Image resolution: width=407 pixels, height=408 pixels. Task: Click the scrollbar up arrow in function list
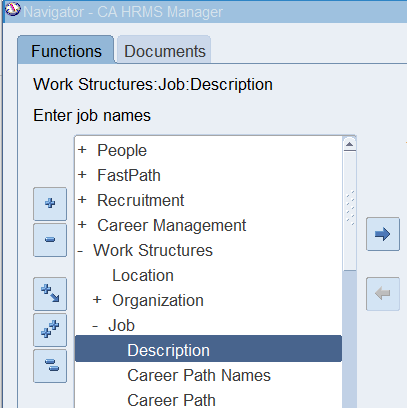[x=349, y=144]
